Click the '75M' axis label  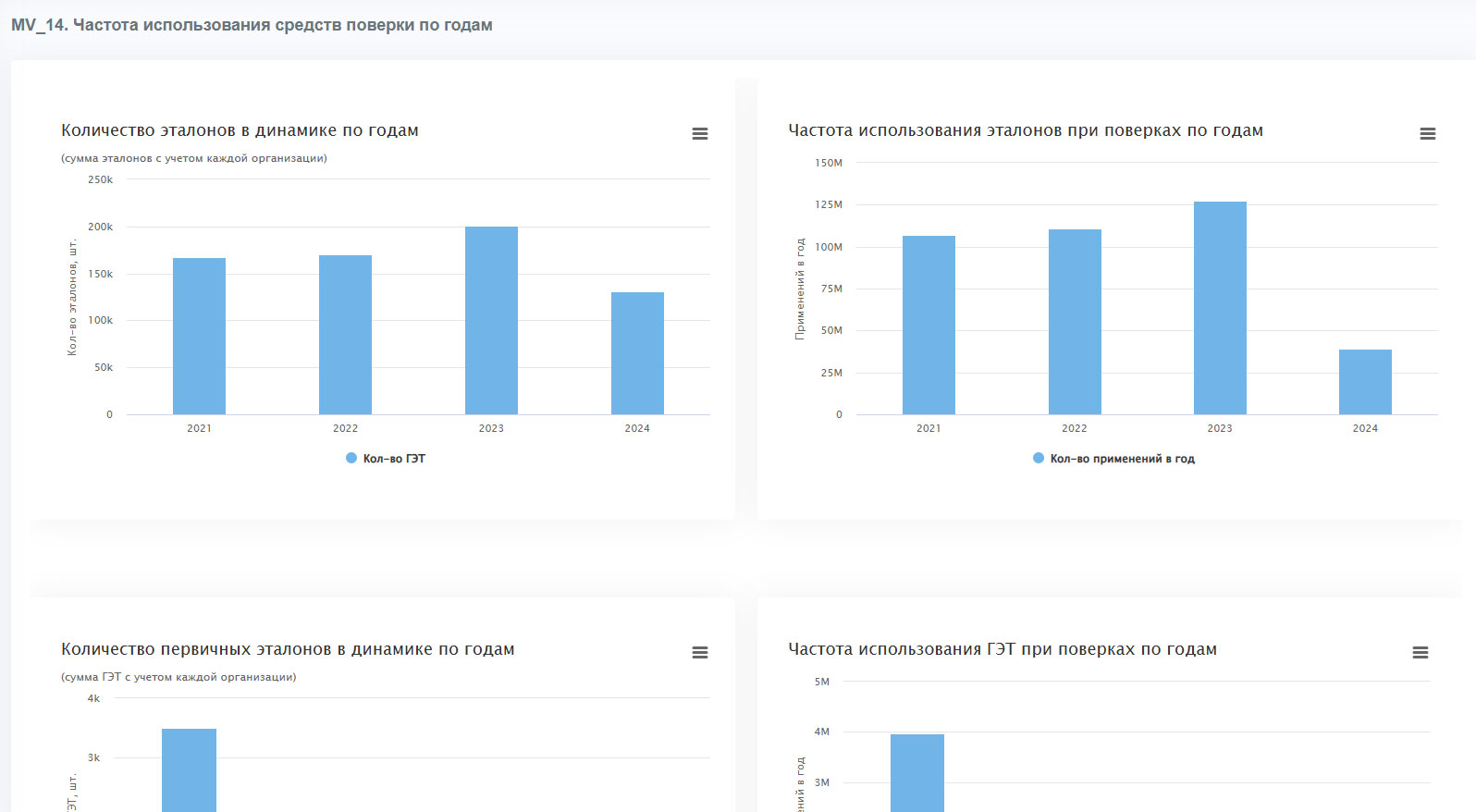(831, 289)
